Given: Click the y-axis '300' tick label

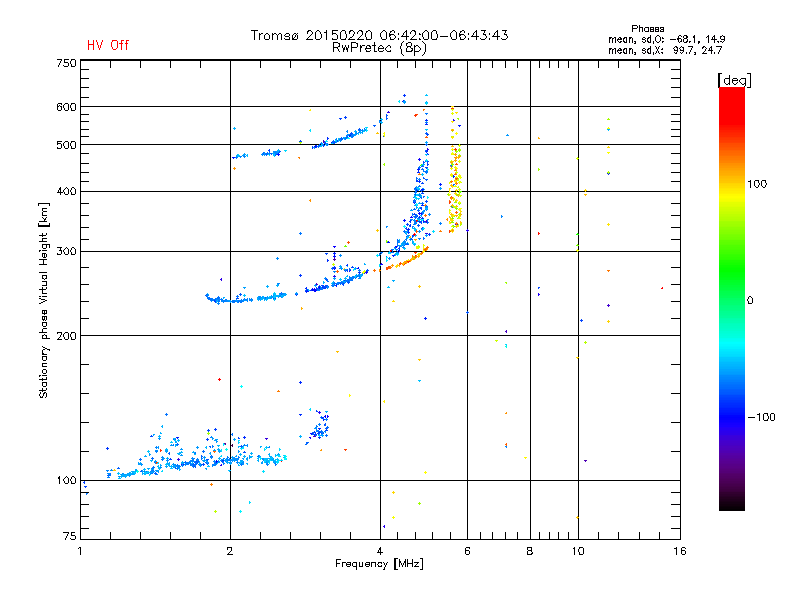Looking at the screenshot, I should coord(66,252).
